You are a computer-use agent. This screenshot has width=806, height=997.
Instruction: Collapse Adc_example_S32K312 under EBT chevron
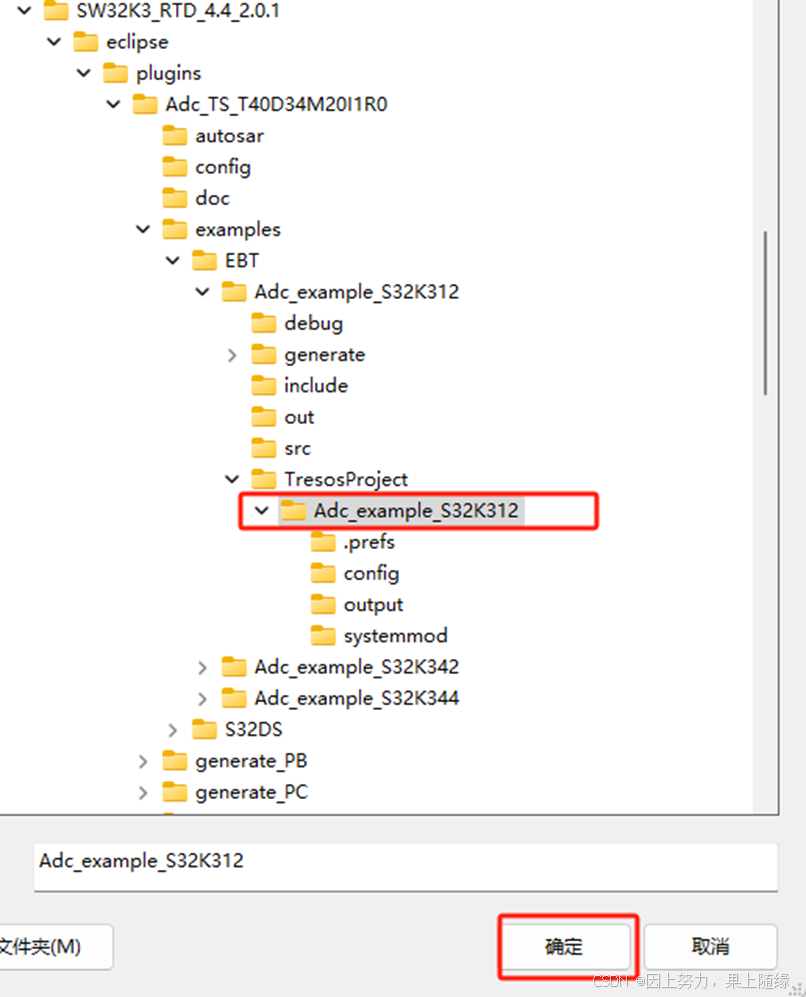[x=203, y=292]
